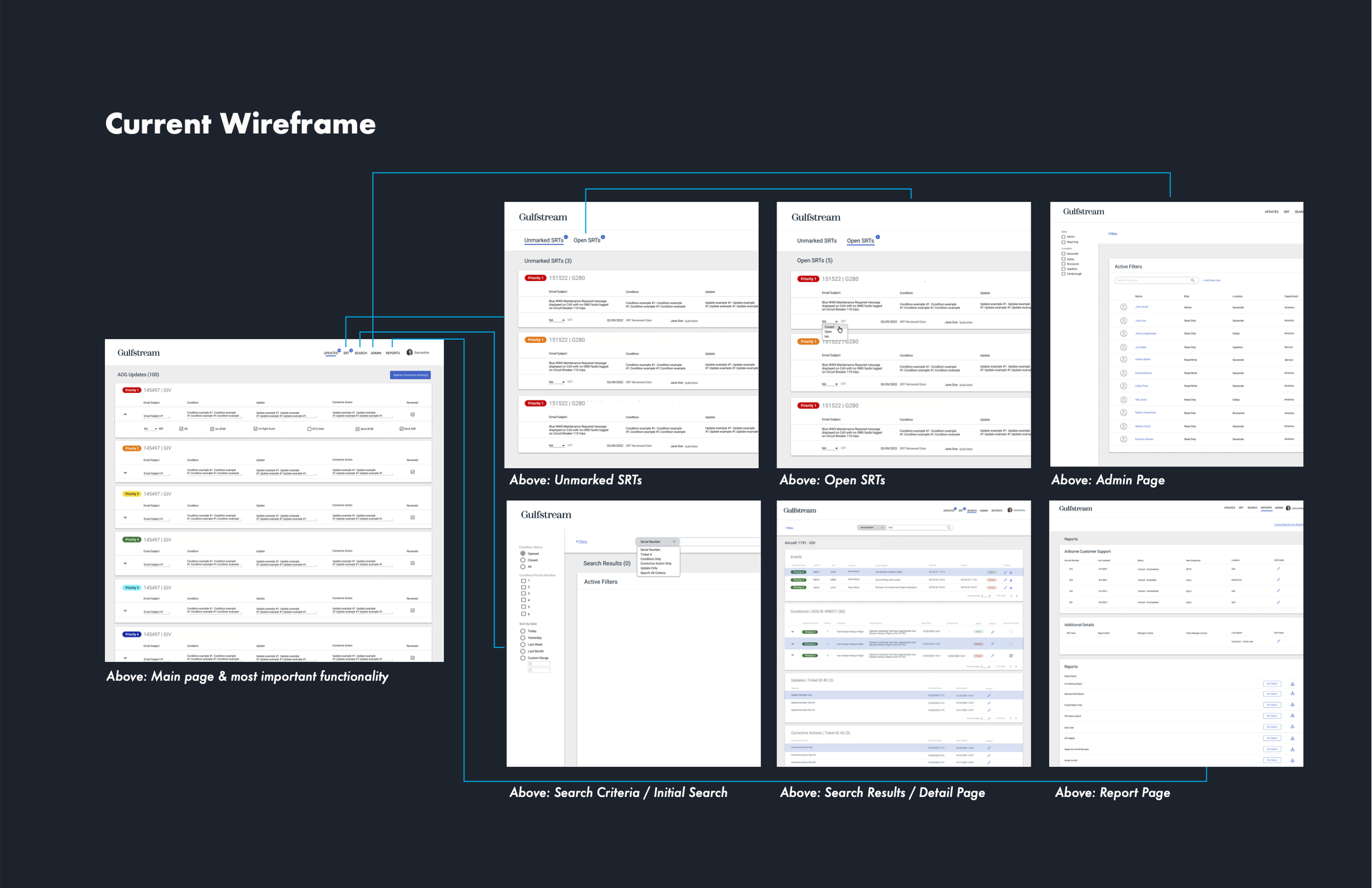Toggle the Send ASR checkbox on main page
Viewport: 1372px width, 888px height.
click(401, 429)
